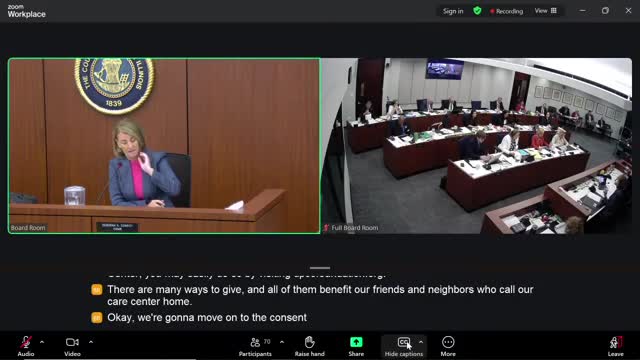The height and width of the screenshot is (360, 640).
Task: Minimize the Zoom window
Action: tap(582, 11)
